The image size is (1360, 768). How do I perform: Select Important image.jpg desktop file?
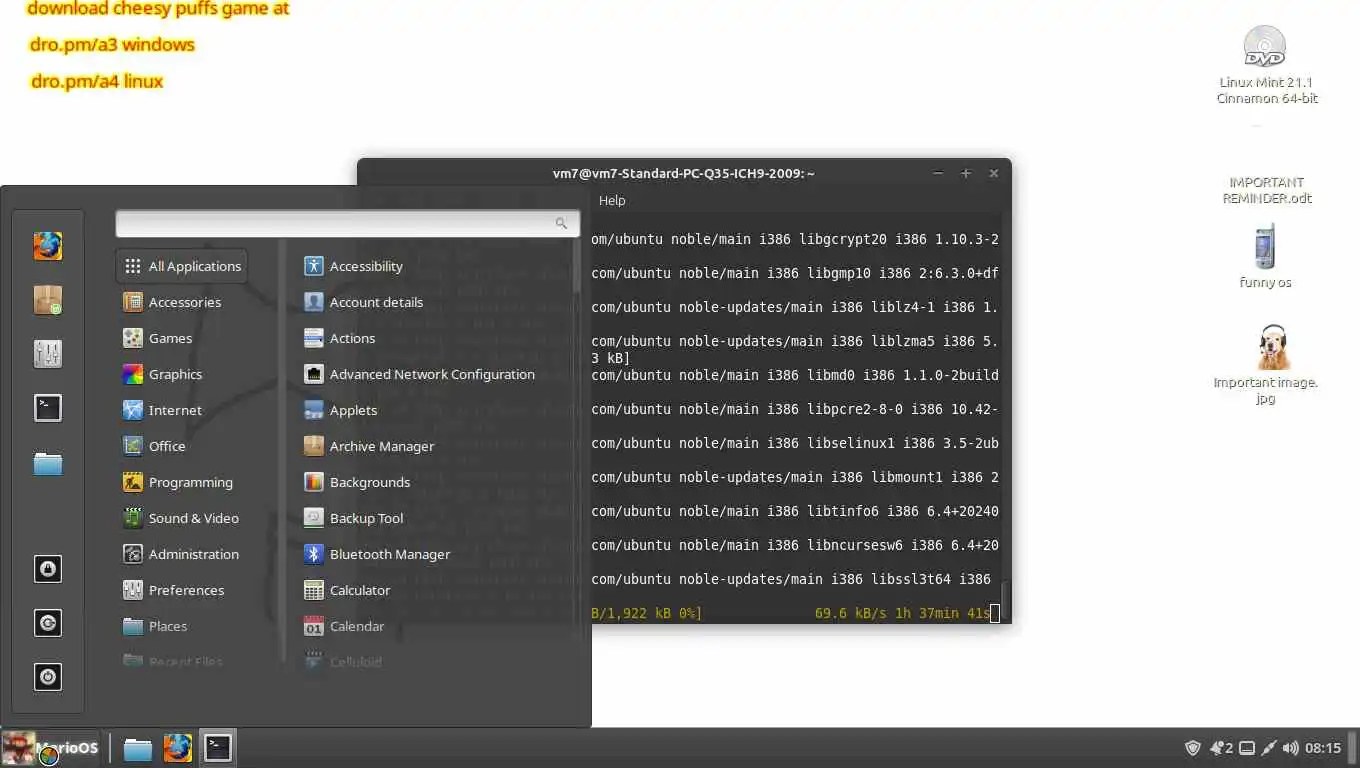point(1266,365)
